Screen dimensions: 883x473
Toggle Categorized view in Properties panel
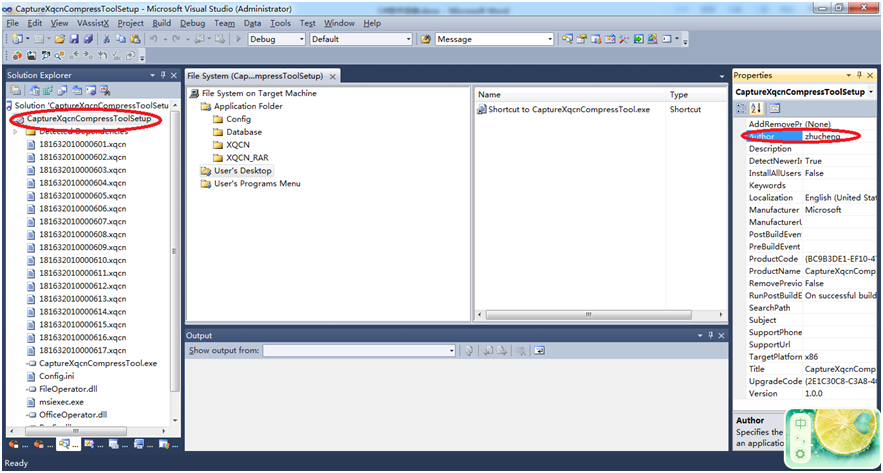741,108
